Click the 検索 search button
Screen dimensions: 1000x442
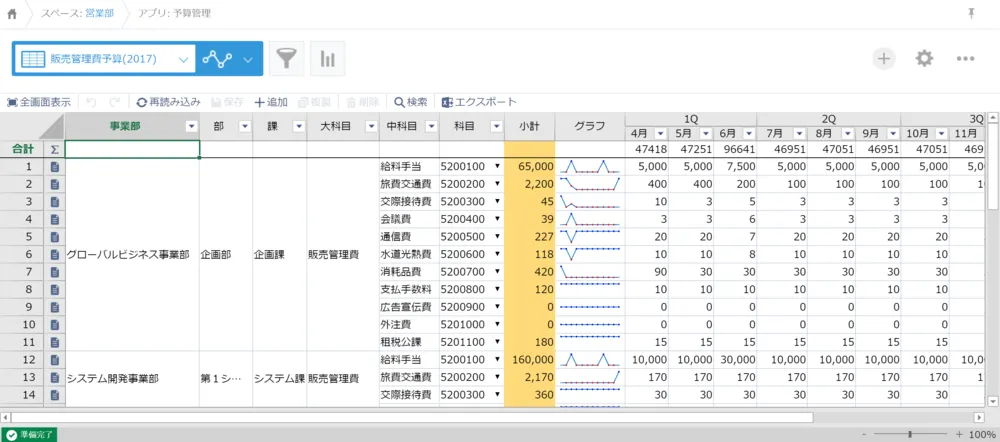[x=411, y=102]
